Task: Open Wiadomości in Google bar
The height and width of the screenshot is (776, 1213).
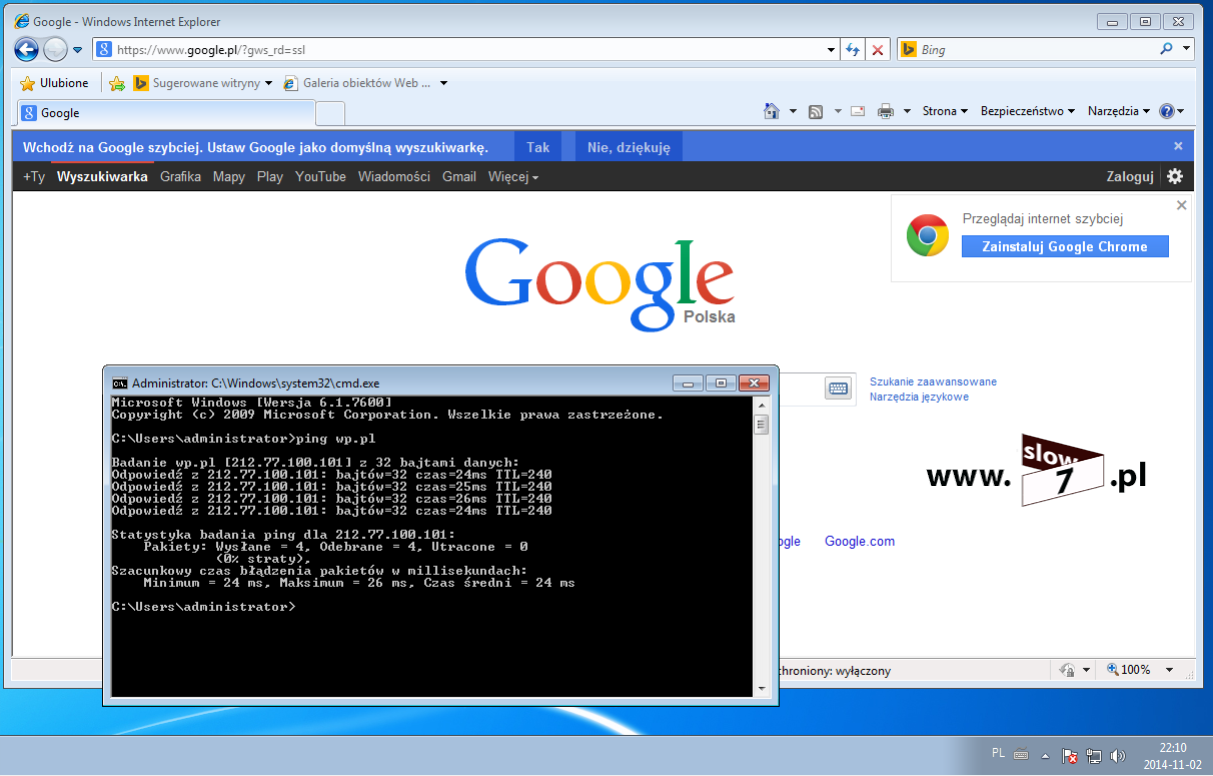Action: pyautogui.click(x=394, y=176)
